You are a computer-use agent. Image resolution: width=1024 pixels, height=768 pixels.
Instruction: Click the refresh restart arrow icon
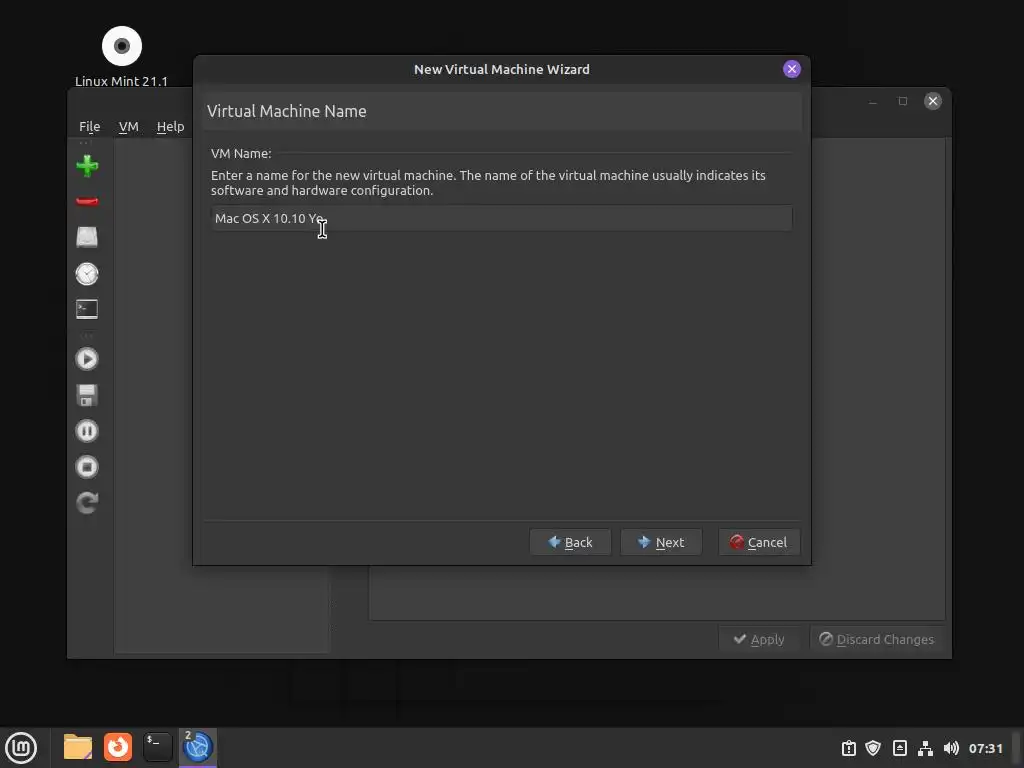87,502
